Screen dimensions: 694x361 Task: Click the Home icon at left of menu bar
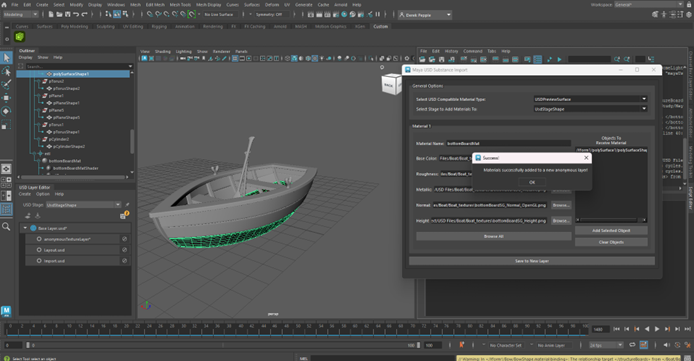tap(4, 4)
